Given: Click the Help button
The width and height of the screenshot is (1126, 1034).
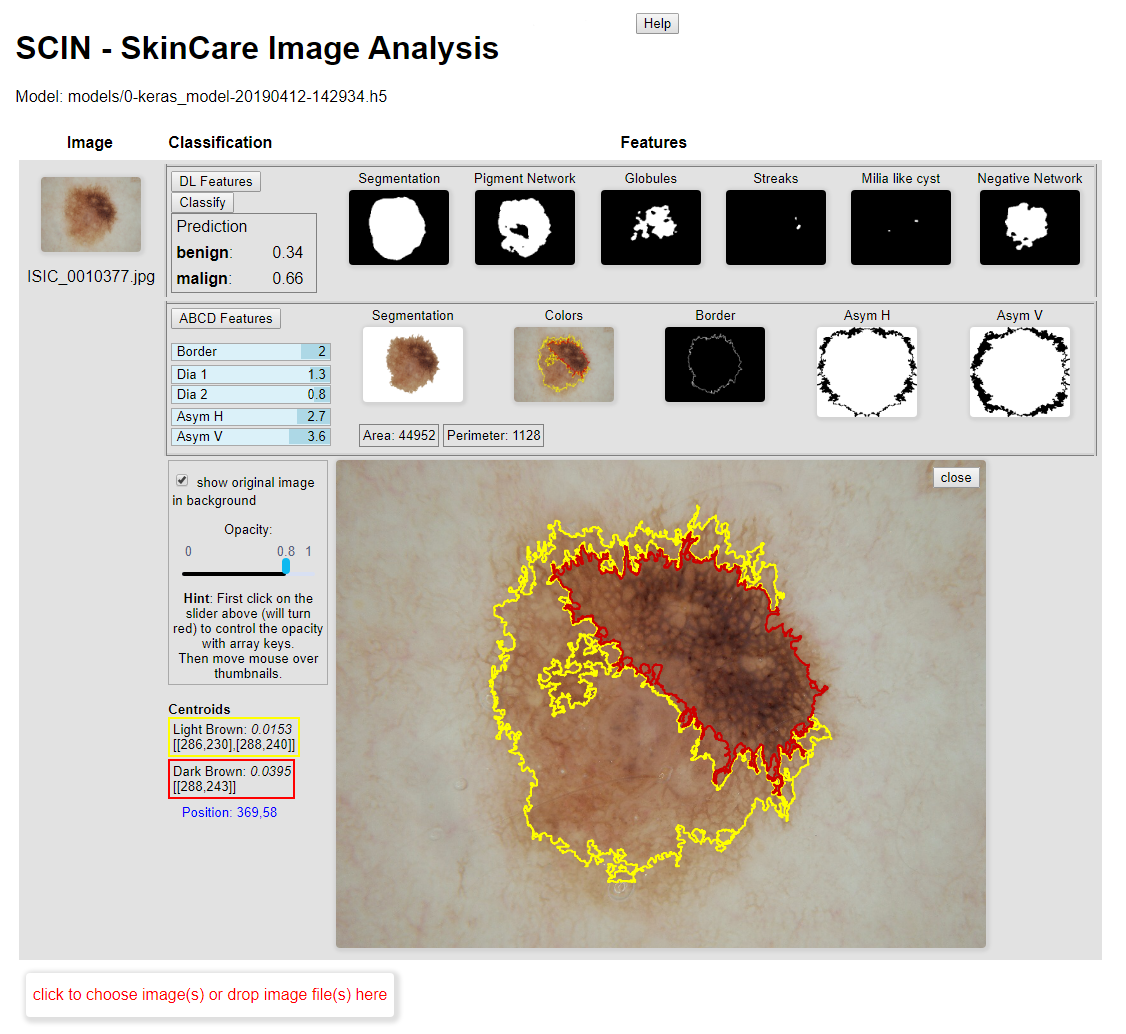Looking at the screenshot, I should [x=657, y=23].
